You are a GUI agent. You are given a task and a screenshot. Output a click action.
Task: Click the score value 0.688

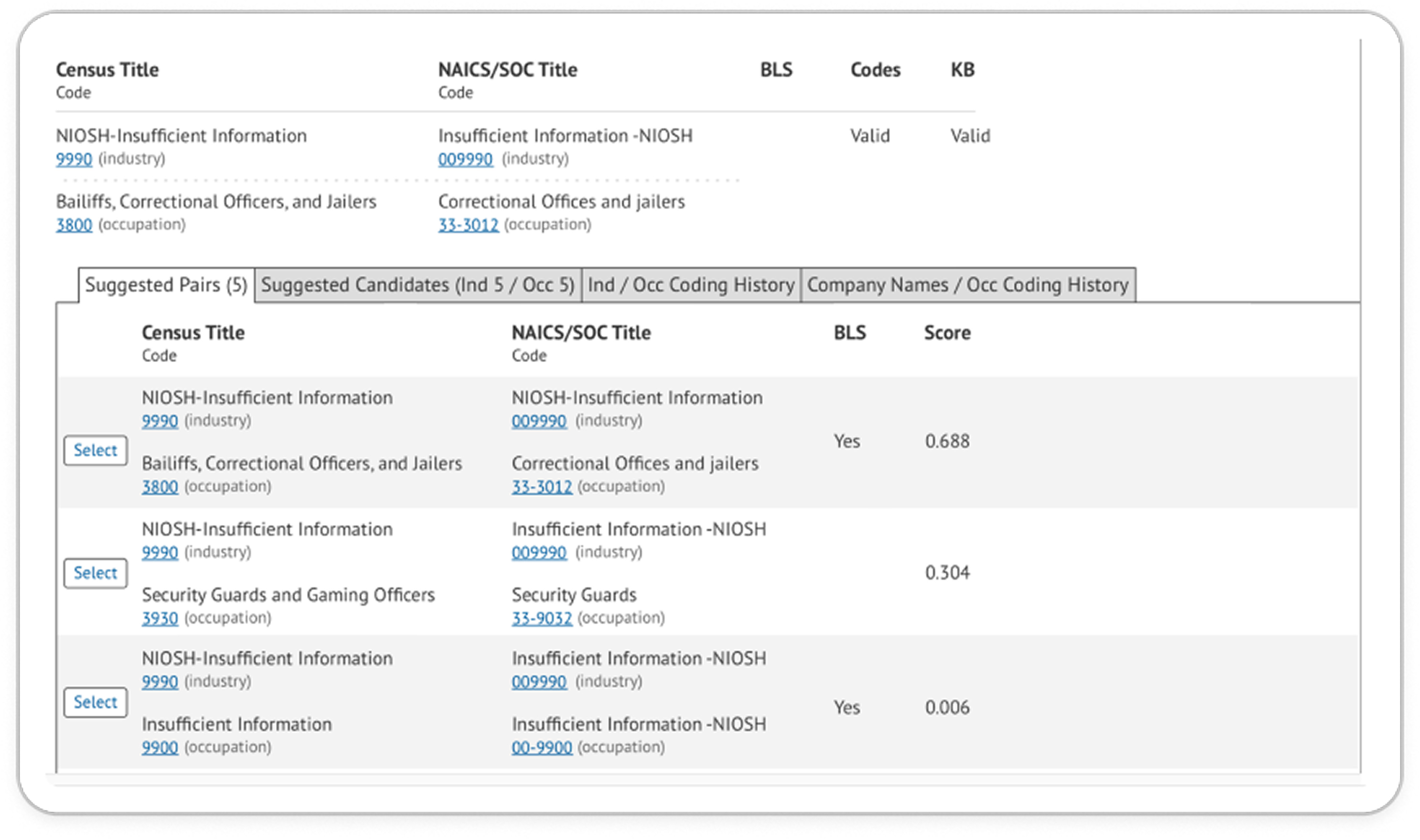(x=947, y=441)
